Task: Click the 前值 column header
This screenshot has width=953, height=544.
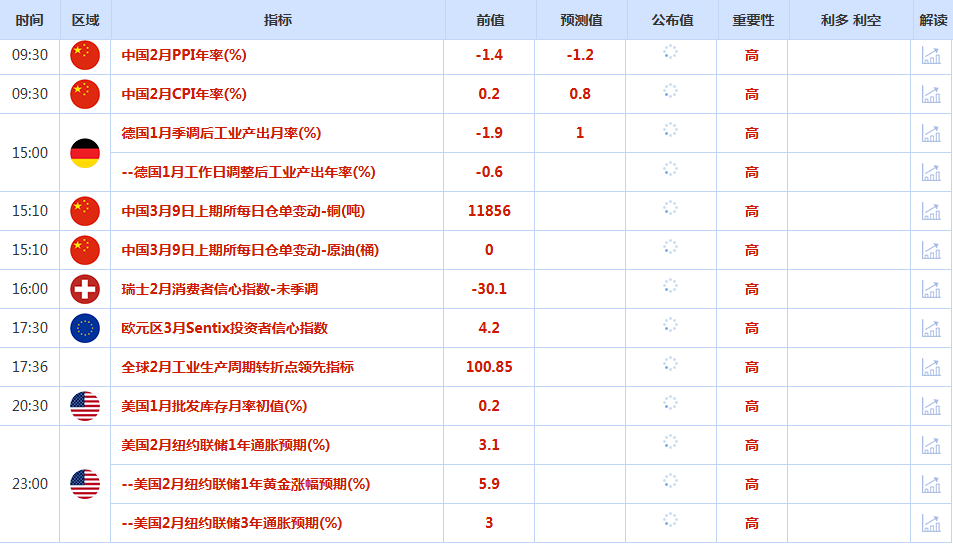Action: click(x=490, y=20)
